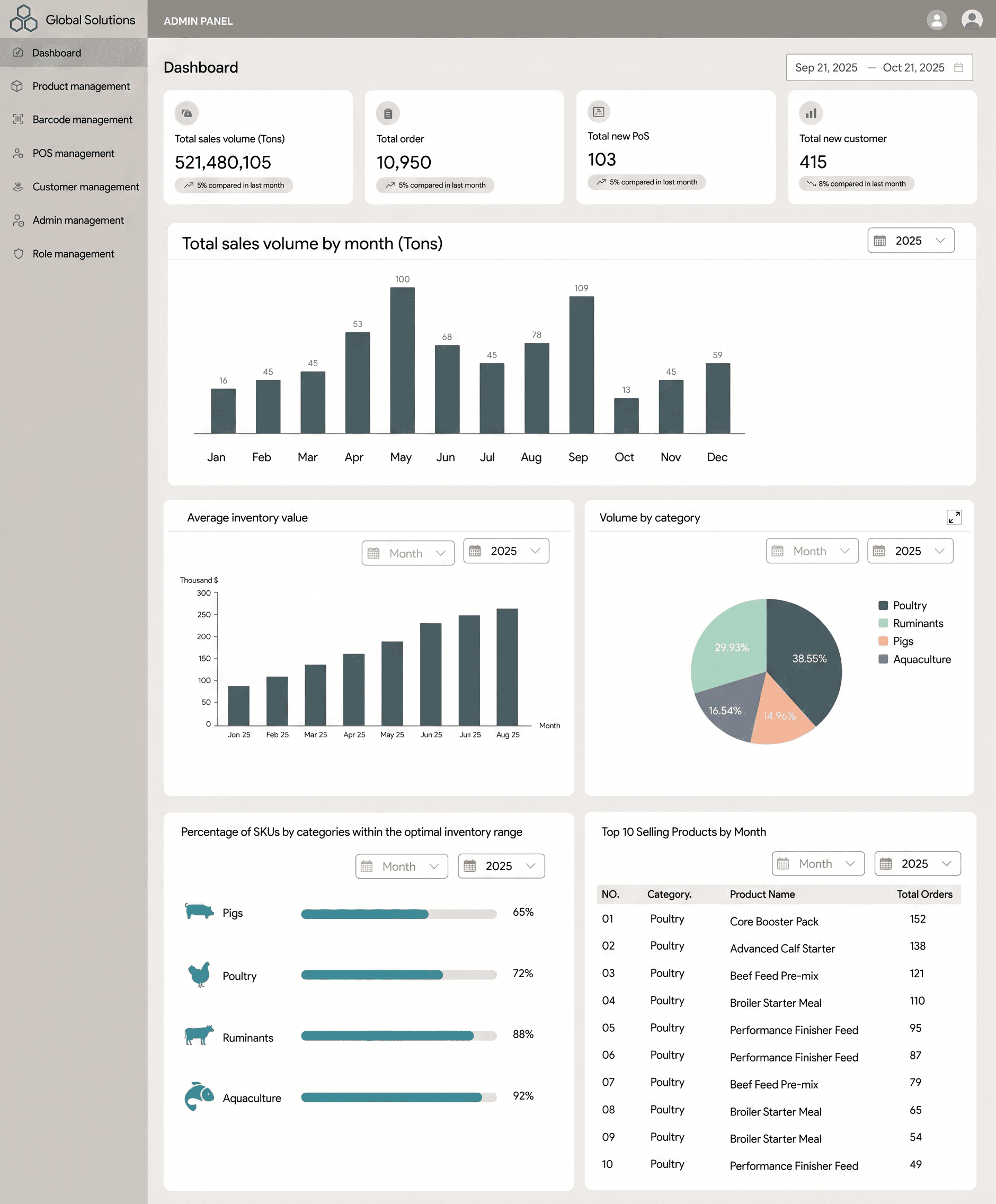The width and height of the screenshot is (996, 1204).
Task: Click the Oct 21, 2025 end date
Action: click(913, 68)
